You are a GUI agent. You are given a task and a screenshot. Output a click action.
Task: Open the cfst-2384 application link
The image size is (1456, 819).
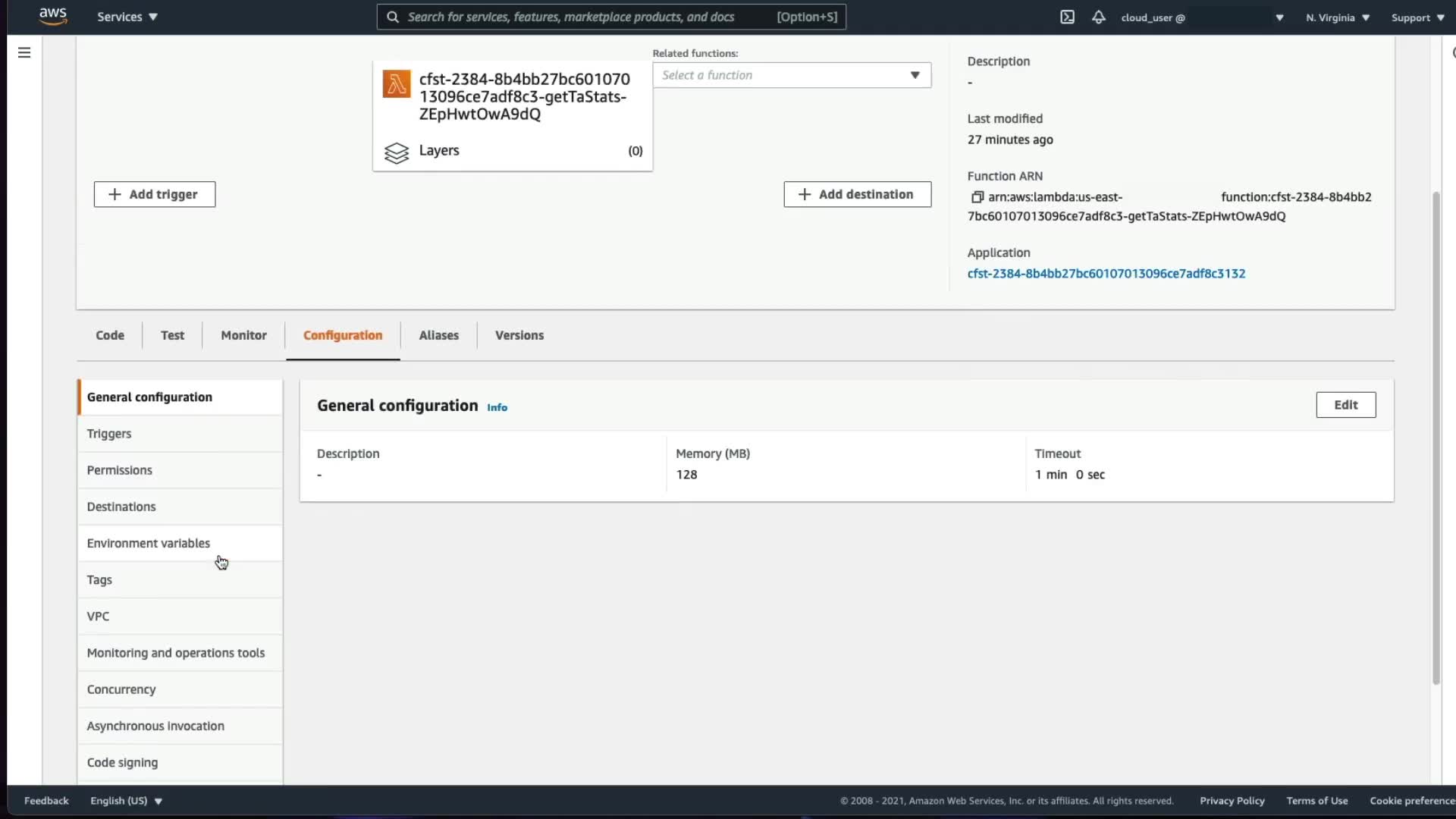point(1106,274)
